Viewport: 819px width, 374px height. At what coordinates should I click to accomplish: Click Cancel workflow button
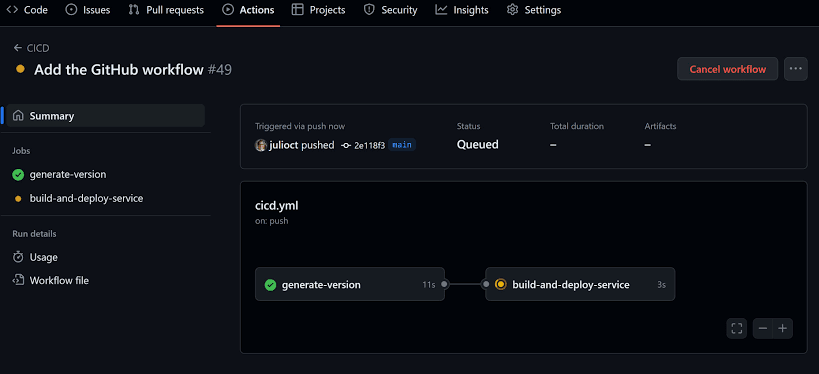pos(728,69)
